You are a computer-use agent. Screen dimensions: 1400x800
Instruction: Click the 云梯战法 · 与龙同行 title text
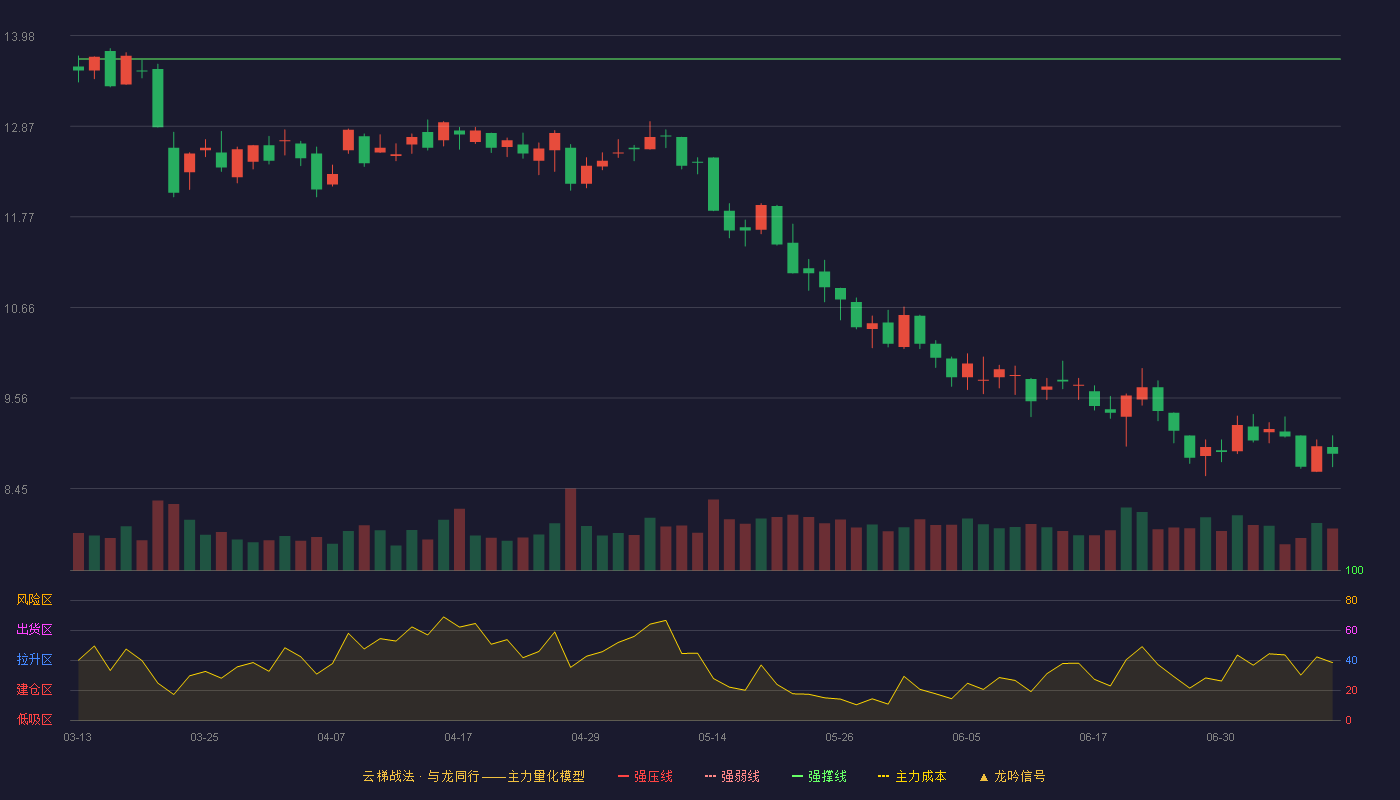(420, 776)
